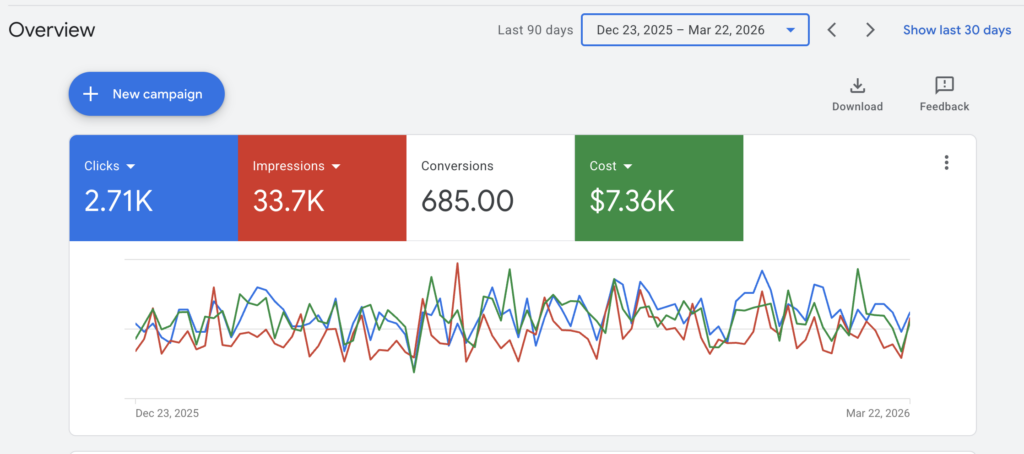This screenshot has height=454, width=1024.
Task: Advance to next date period chevron
Action: point(870,30)
